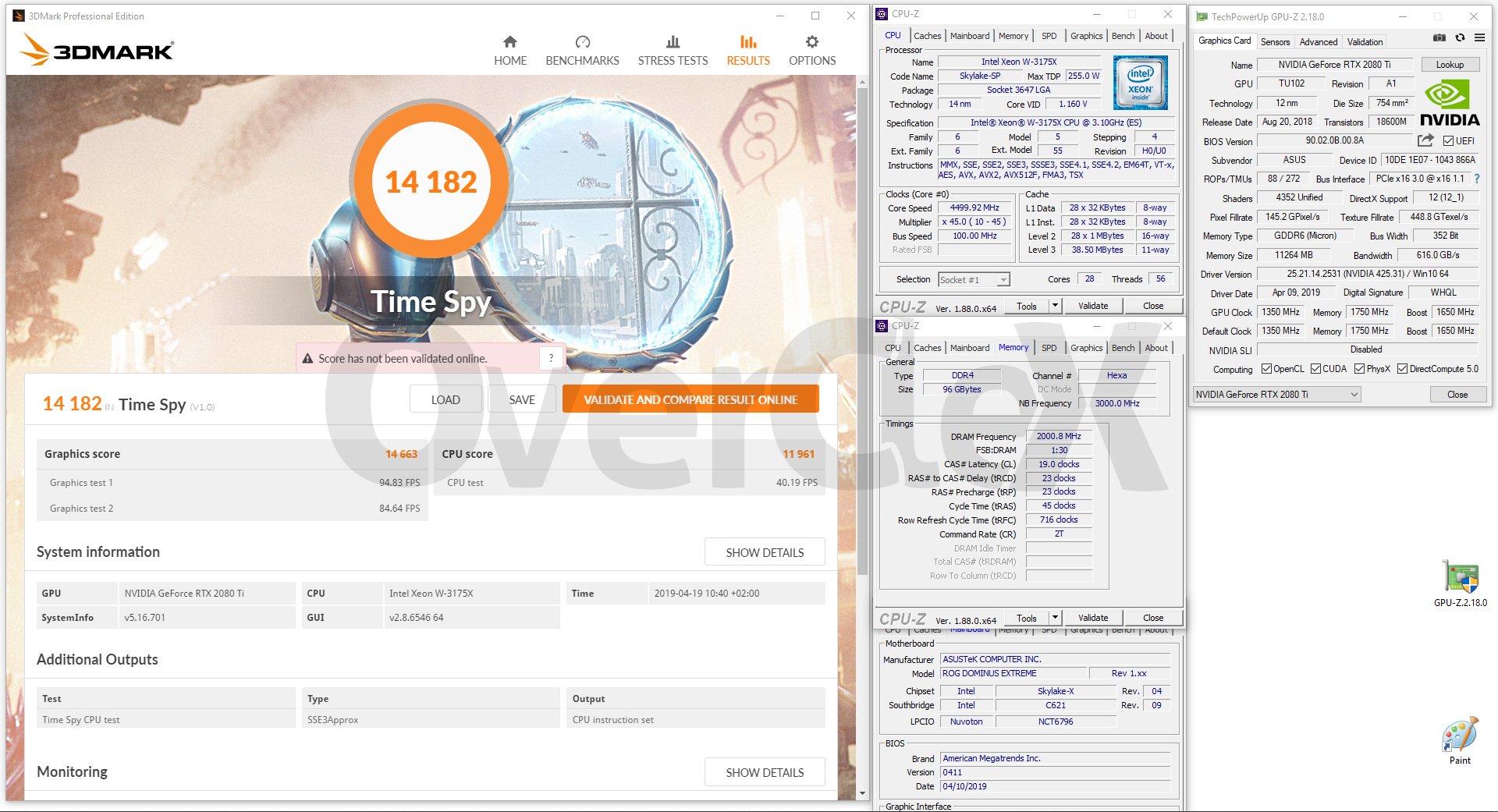
Task: Toggle the OpenCL checkbox
Action: pos(1266,369)
